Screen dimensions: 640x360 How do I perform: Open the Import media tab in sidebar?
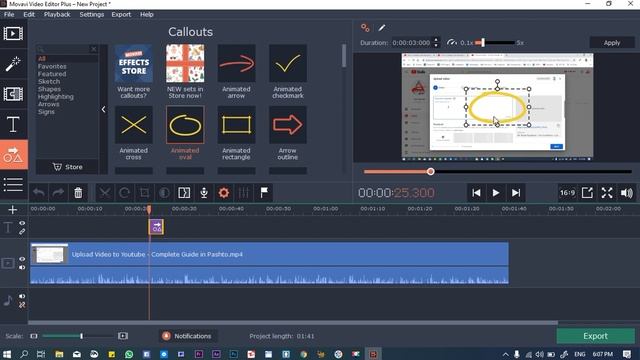pos(13,33)
